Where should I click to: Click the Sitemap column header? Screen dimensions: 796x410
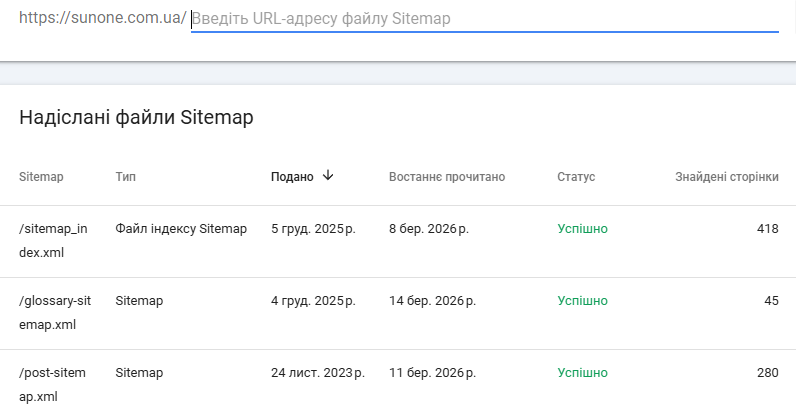[x=41, y=177]
